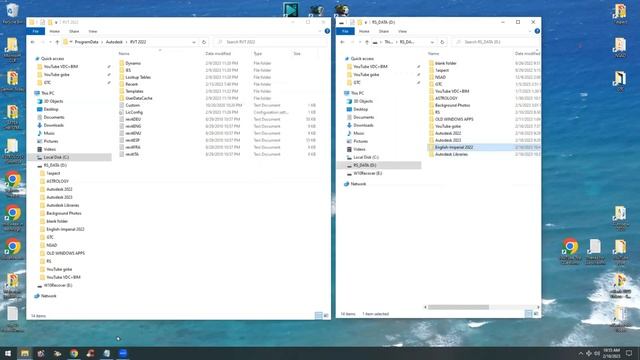640x360 pixels.
Task: Switch the RVT 2022 window to large icons view
Action: click(x=326, y=316)
